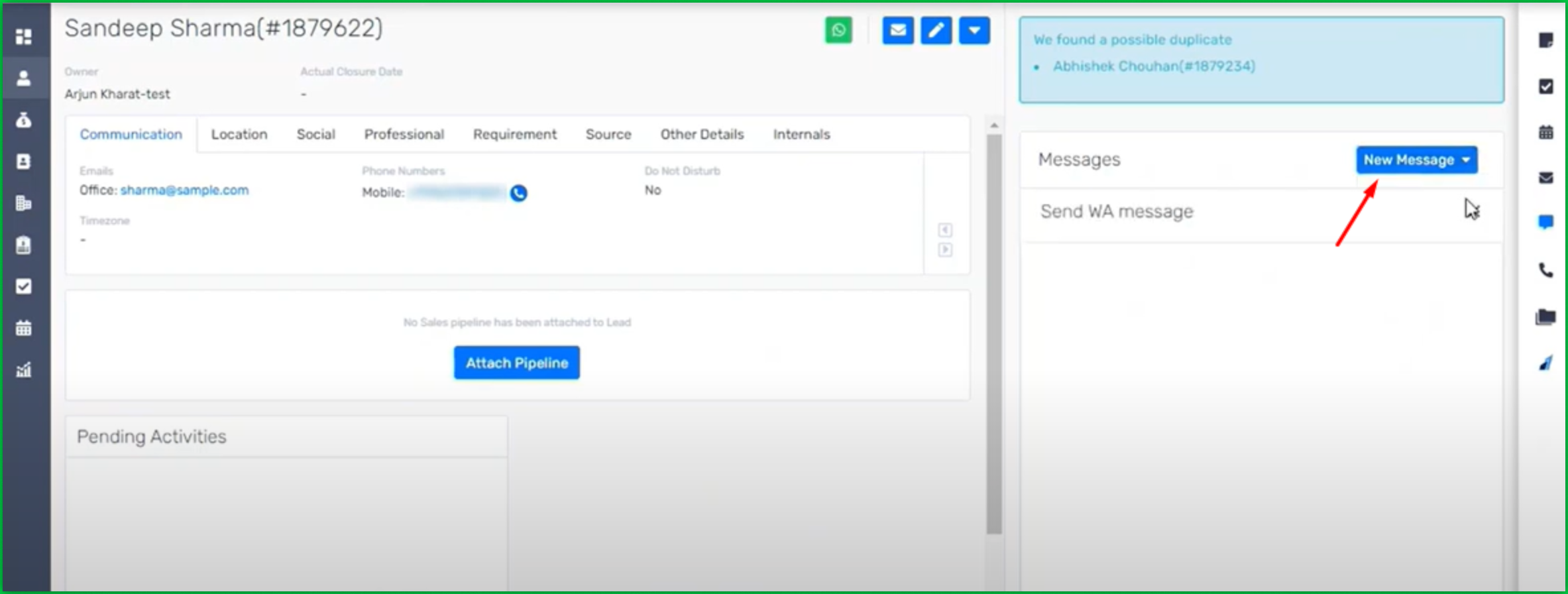Click the pencil edit lead button
Screen dimensions: 1568x594
pos(936,30)
